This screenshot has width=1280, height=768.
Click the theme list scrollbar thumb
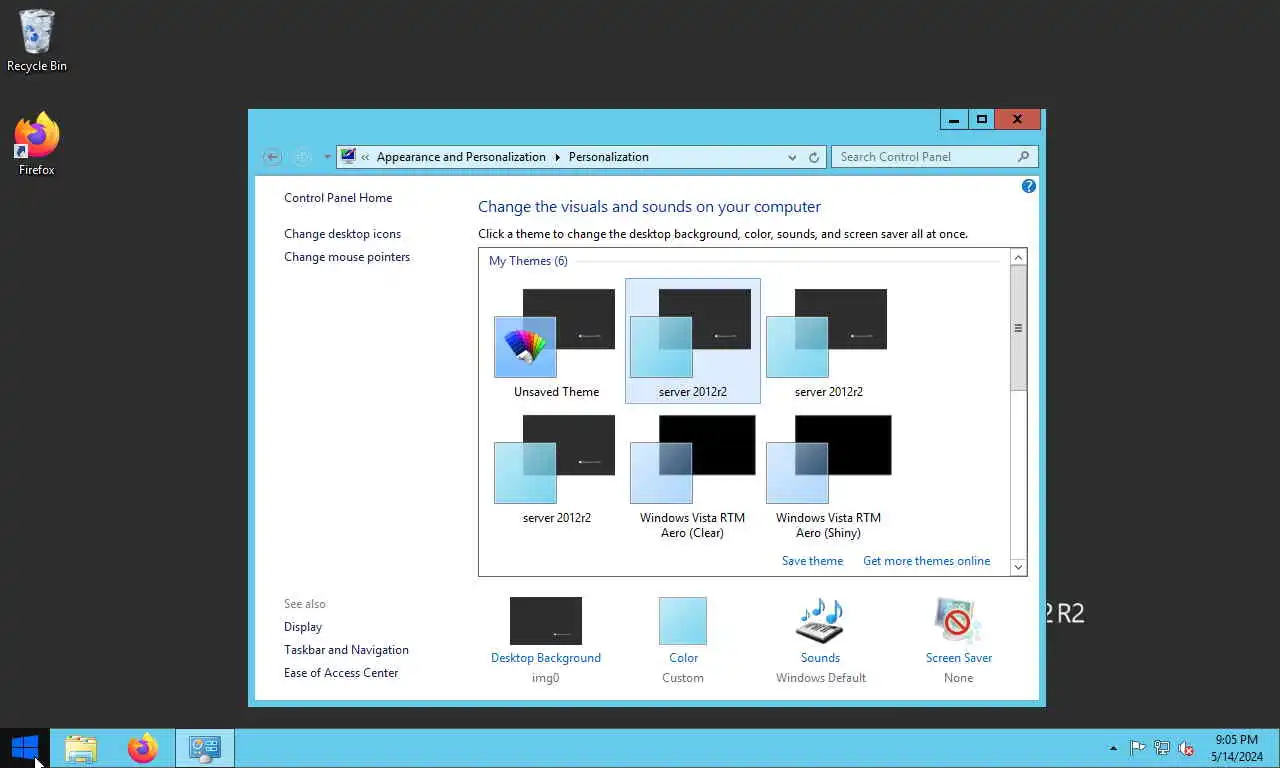tap(1018, 328)
